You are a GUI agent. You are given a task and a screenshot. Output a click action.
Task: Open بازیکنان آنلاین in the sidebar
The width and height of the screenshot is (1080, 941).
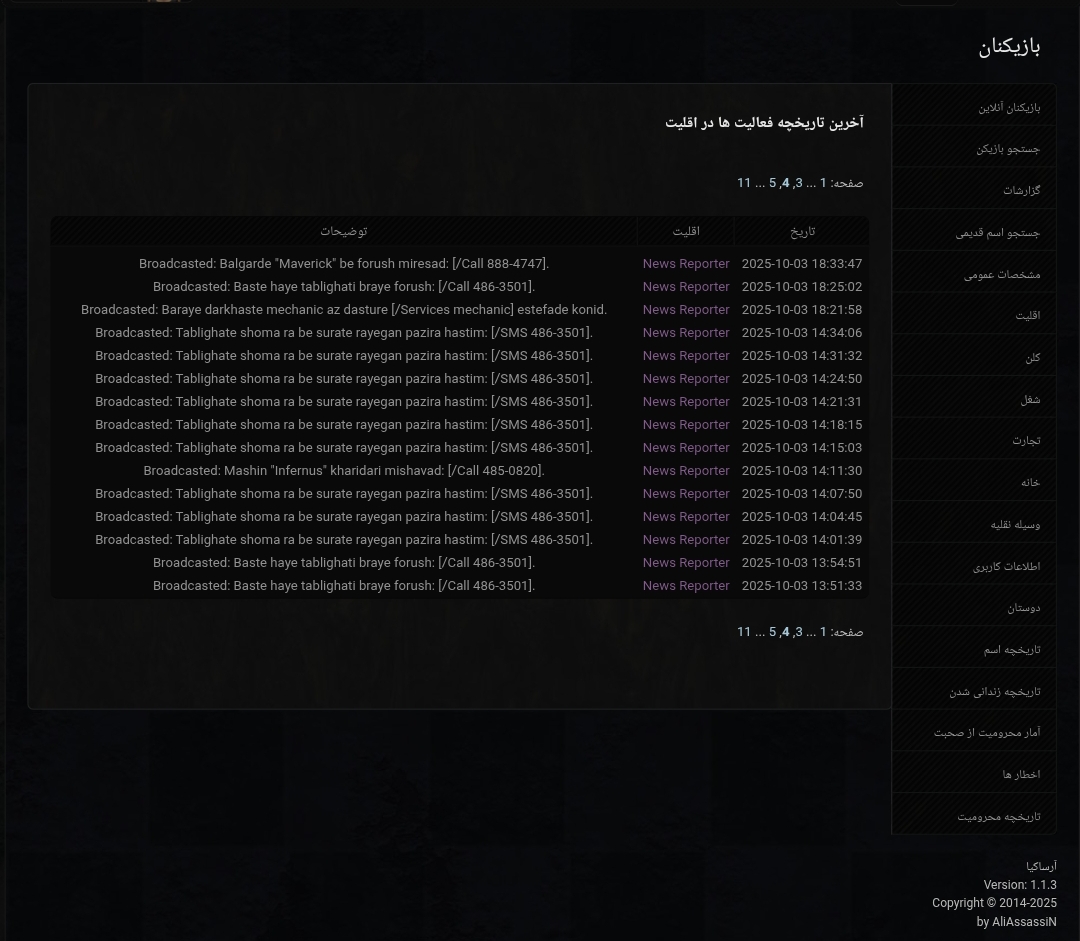point(1008,107)
